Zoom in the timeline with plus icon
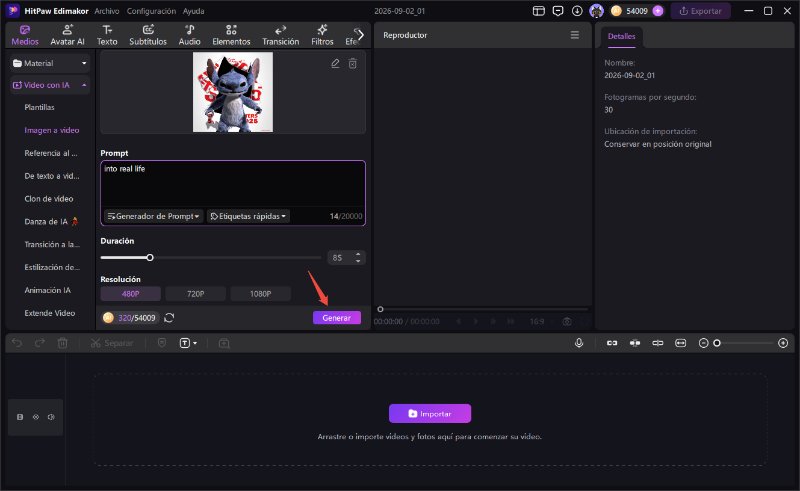Viewport: 800px width, 491px height. click(783, 343)
